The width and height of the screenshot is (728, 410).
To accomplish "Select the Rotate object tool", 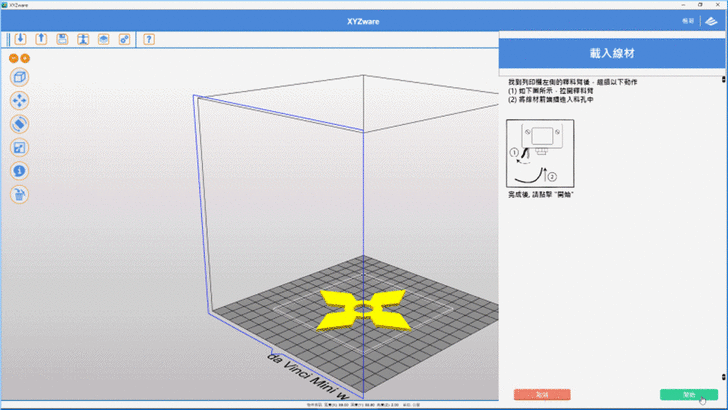I will (19, 124).
